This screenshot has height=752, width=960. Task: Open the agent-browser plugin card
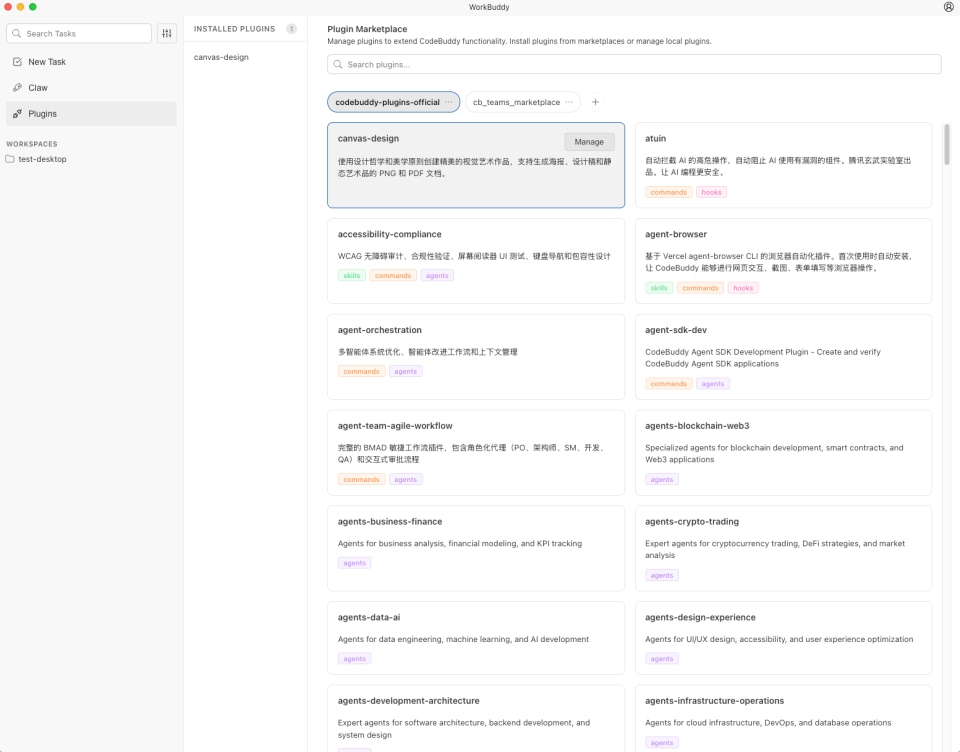coord(782,260)
